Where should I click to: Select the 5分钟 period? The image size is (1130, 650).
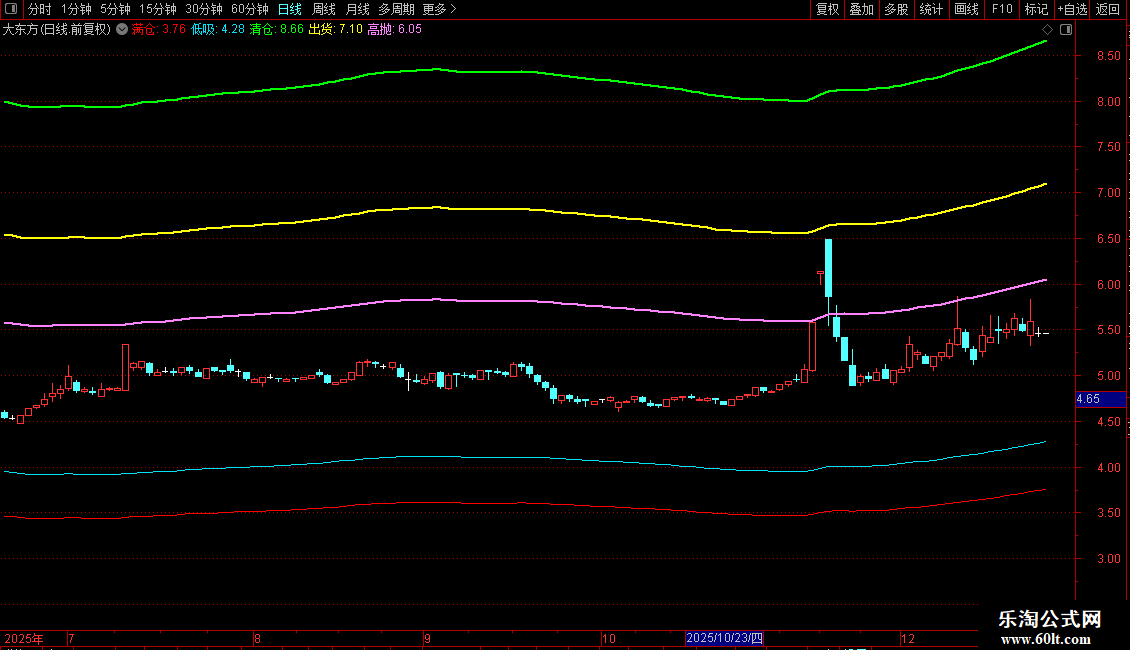pyautogui.click(x=115, y=9)
